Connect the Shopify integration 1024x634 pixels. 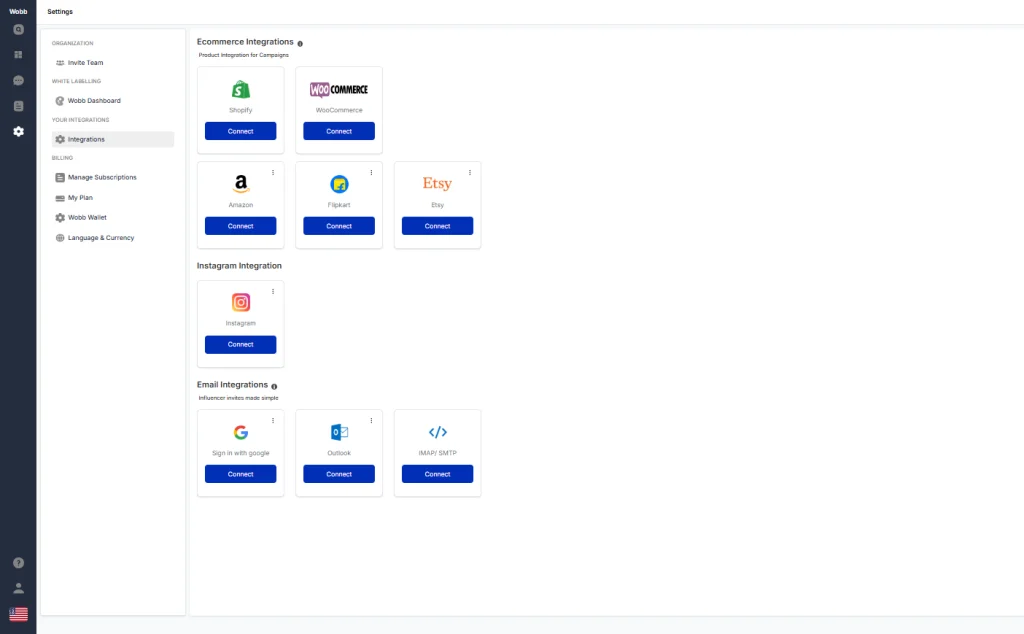point(240,131)
